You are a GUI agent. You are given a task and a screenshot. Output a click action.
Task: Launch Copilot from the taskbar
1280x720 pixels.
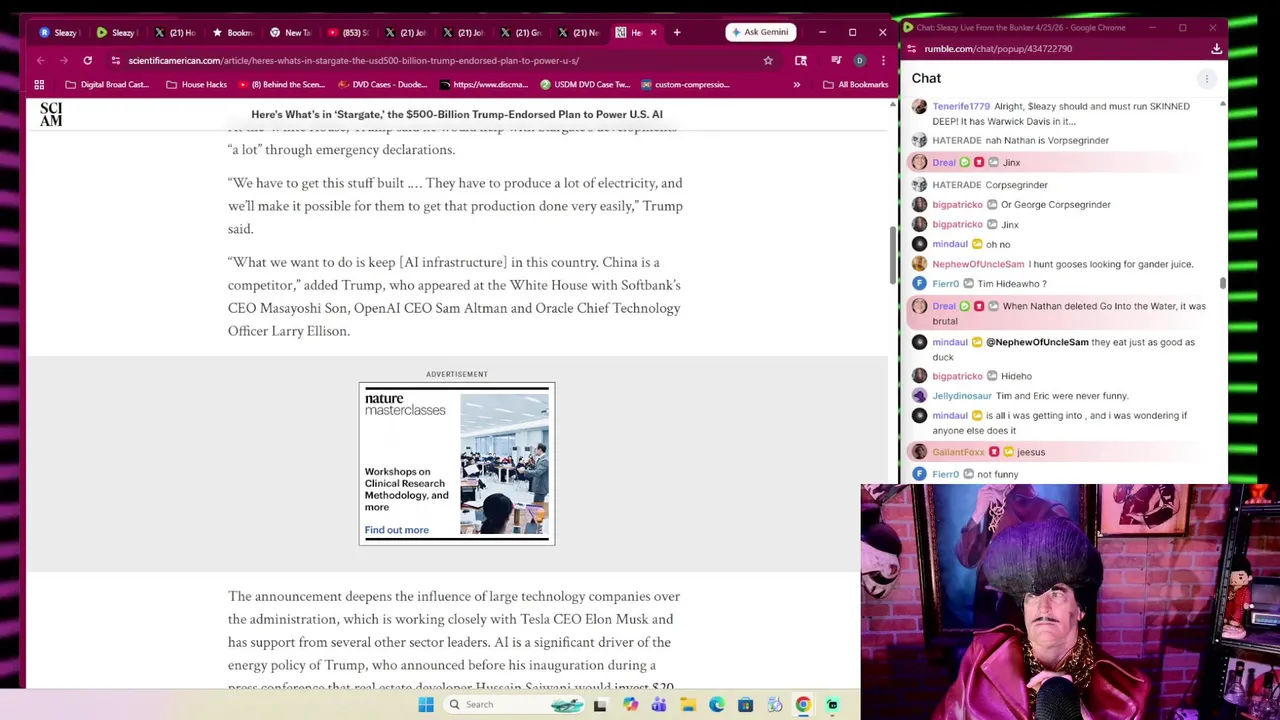[x=630, y=705]
